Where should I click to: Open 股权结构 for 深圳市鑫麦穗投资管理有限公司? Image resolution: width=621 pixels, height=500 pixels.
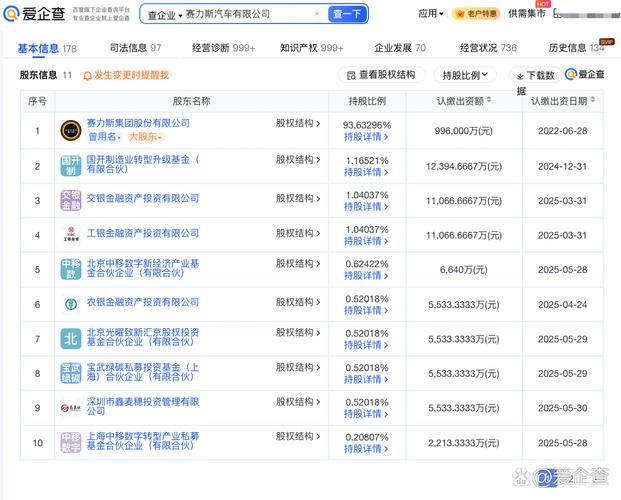[298, 402]
